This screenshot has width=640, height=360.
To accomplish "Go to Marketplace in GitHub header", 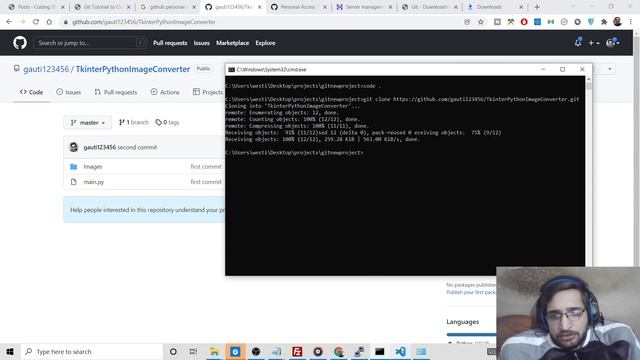I will coord(232,43).
